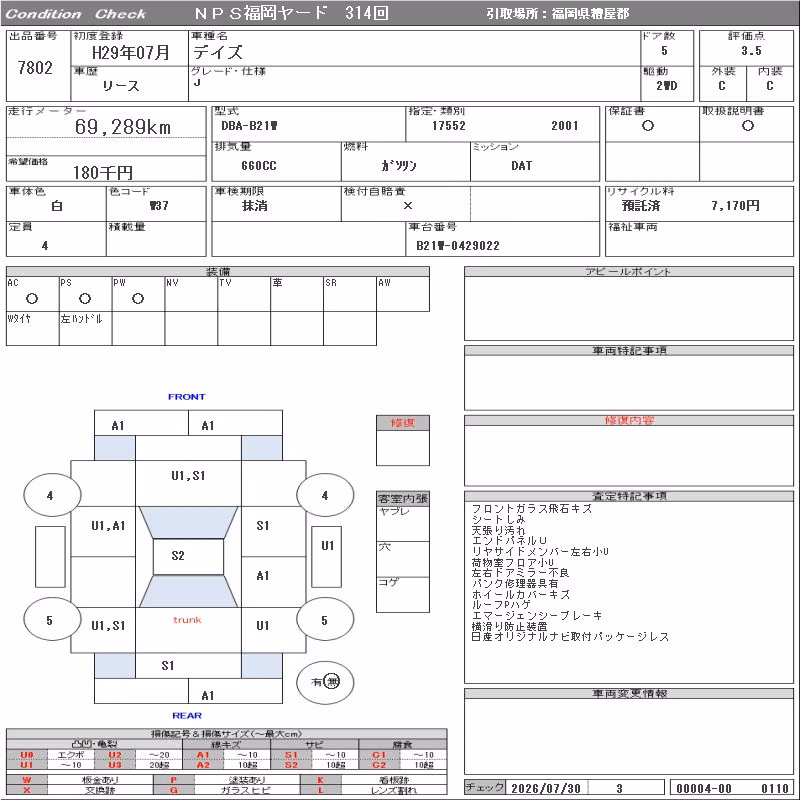Click the 取扱説明書 circle mark
The image size is (800, 800).
(748, 126)
